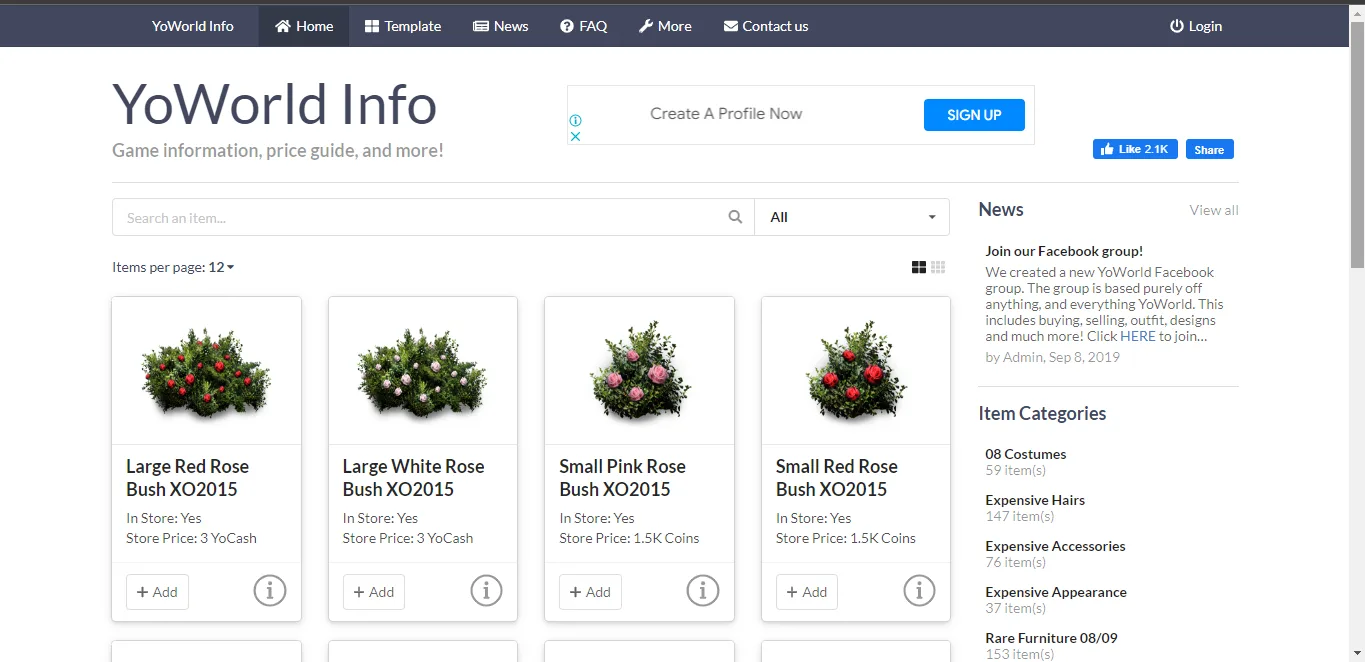Click View all news link
The height and width of the screenshot is (662, 1365).
(x=1214, y=210)
